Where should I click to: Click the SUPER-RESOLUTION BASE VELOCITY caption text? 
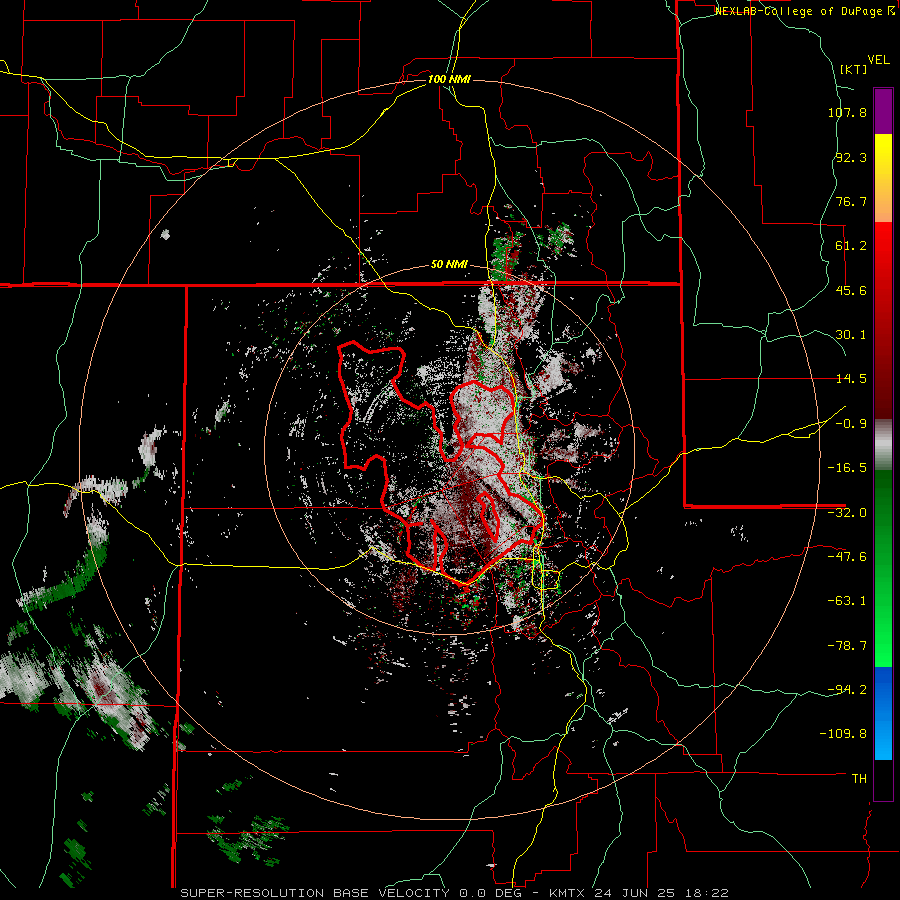[x=315, y=893]
